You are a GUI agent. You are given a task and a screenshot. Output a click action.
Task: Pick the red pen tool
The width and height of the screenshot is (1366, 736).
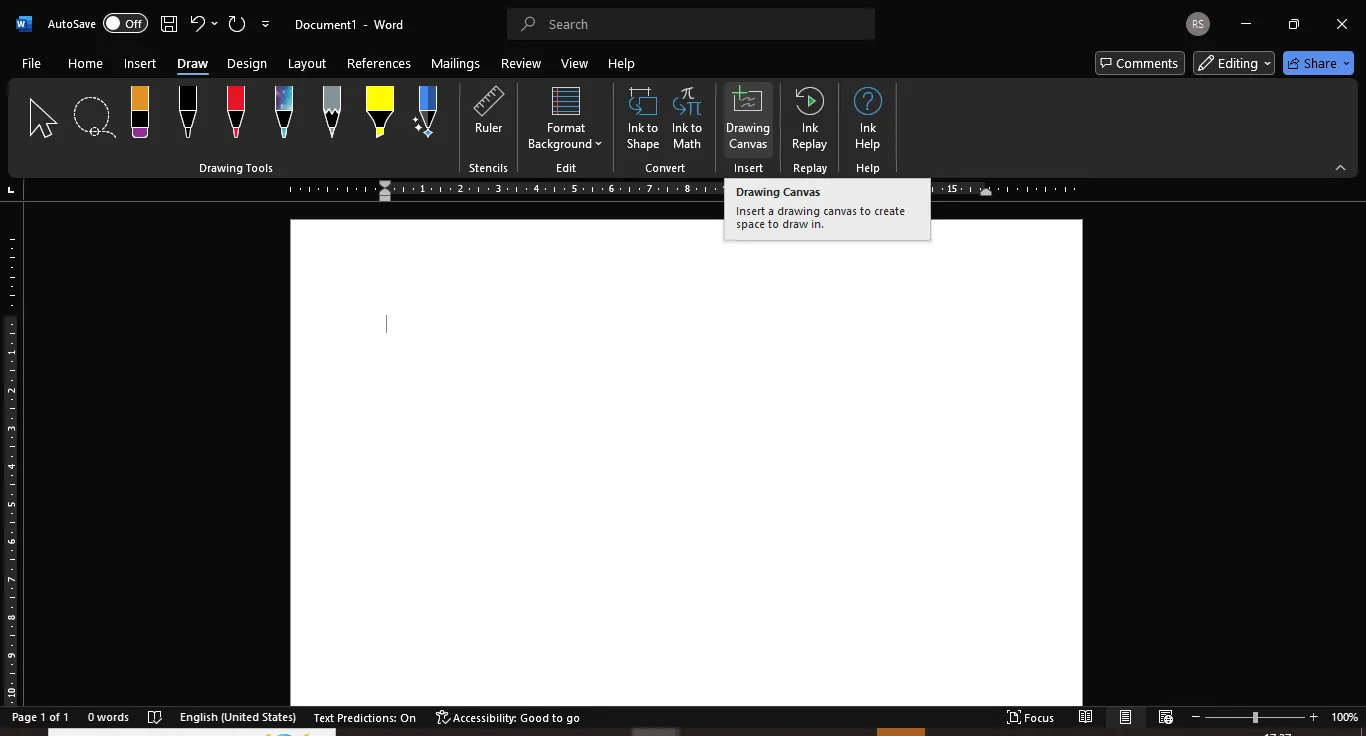click(x=236, y=112)
